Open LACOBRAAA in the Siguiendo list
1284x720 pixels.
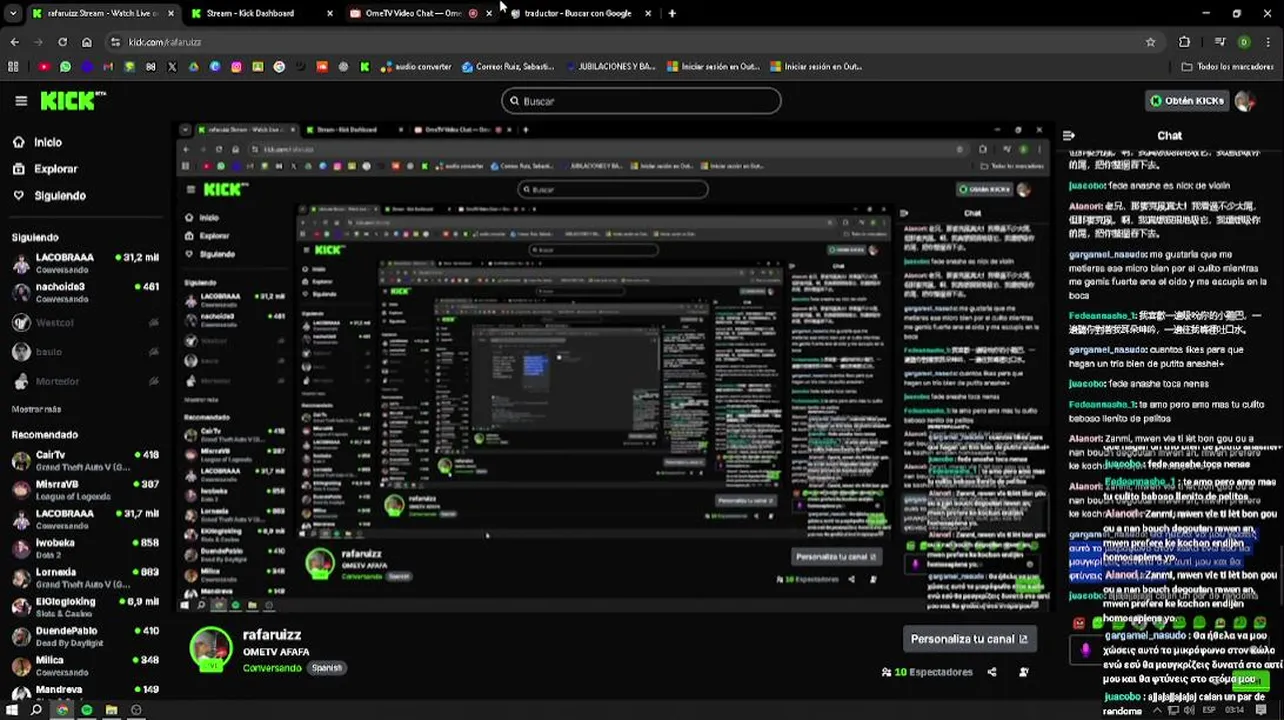[85, 263]
